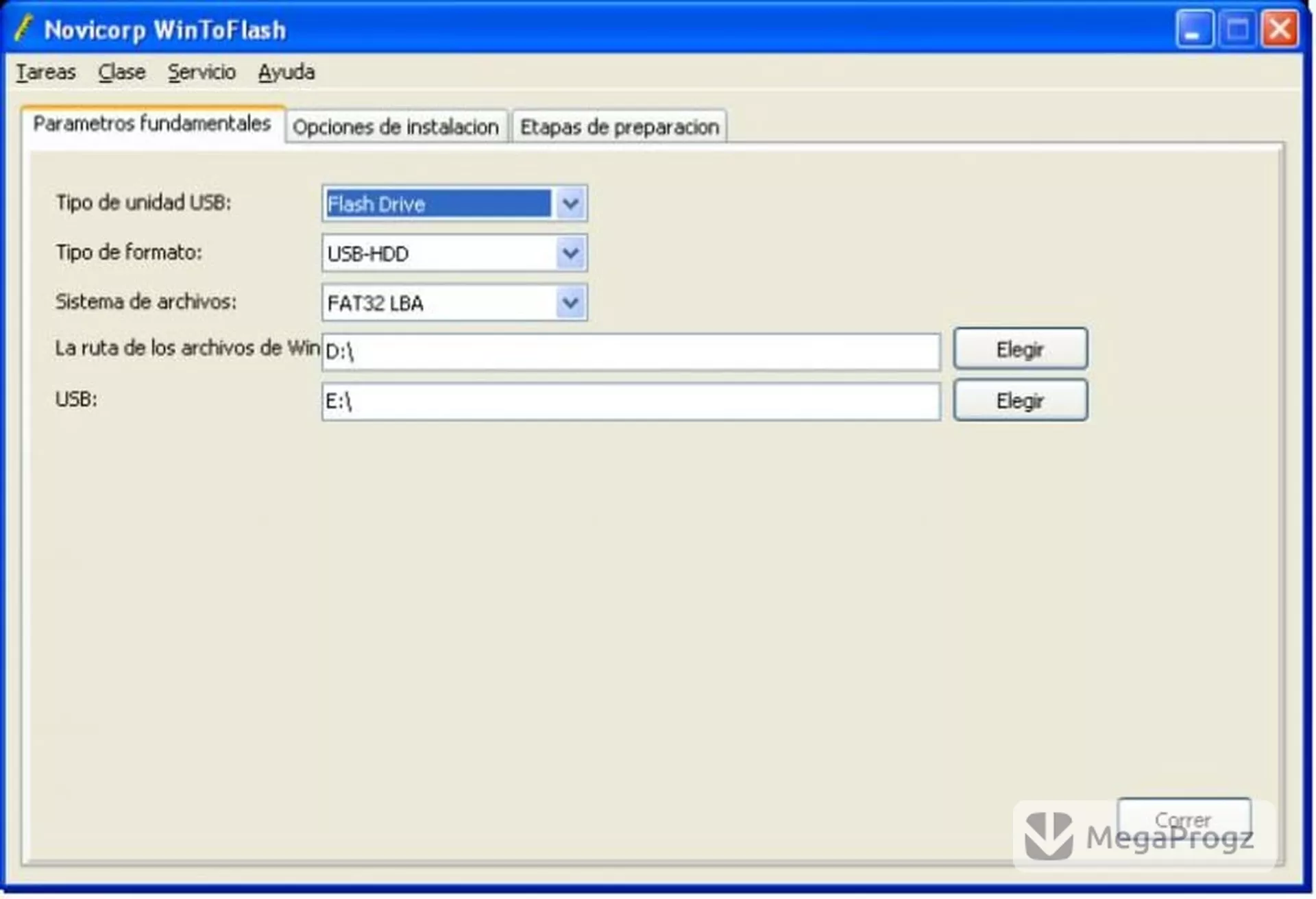Click the Sistema de archivos label

pyautogui.click(x=146, y=301)
